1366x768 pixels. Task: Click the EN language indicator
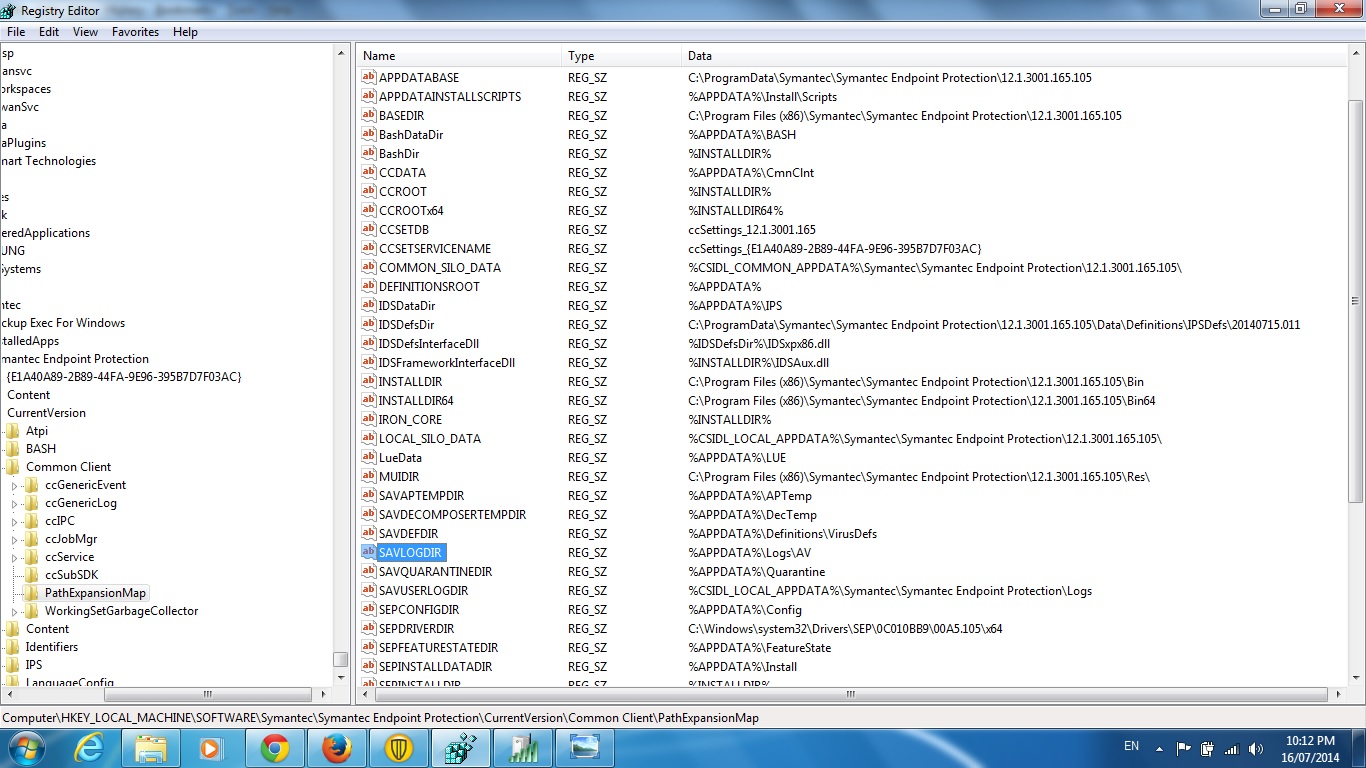(x=1132, y=746)
